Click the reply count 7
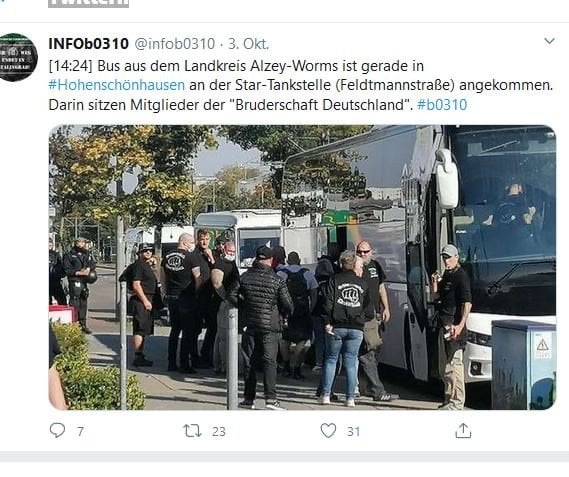Image resolution: width=569 pixels, height=477 pixels. 80,432
